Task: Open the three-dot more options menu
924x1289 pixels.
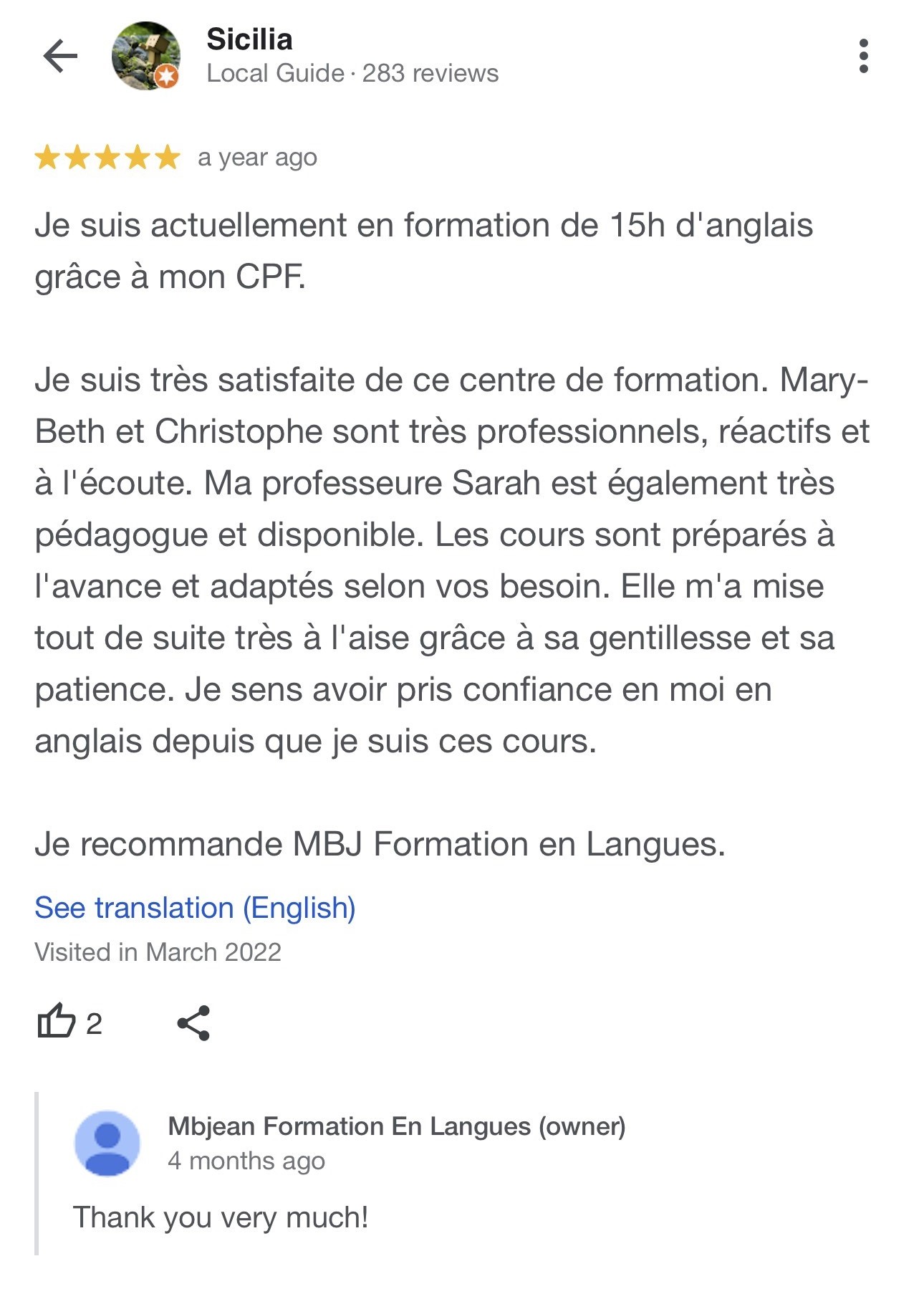Action: tap(863, 56)
